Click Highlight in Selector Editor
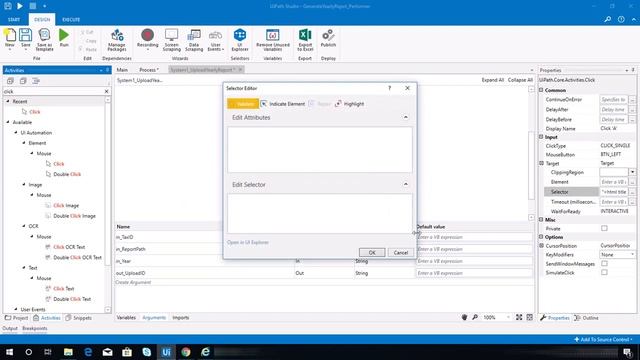This screenshot has height=360, width=640. click(349, 104)
